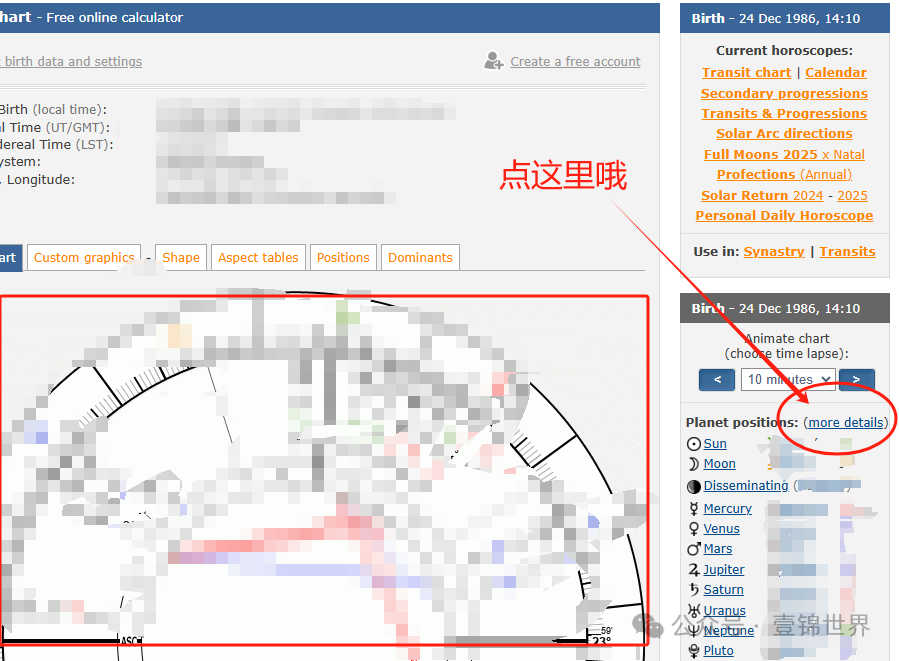Use chart in Transits
This screenshot has height=661, width=899.
click(847, 252)
